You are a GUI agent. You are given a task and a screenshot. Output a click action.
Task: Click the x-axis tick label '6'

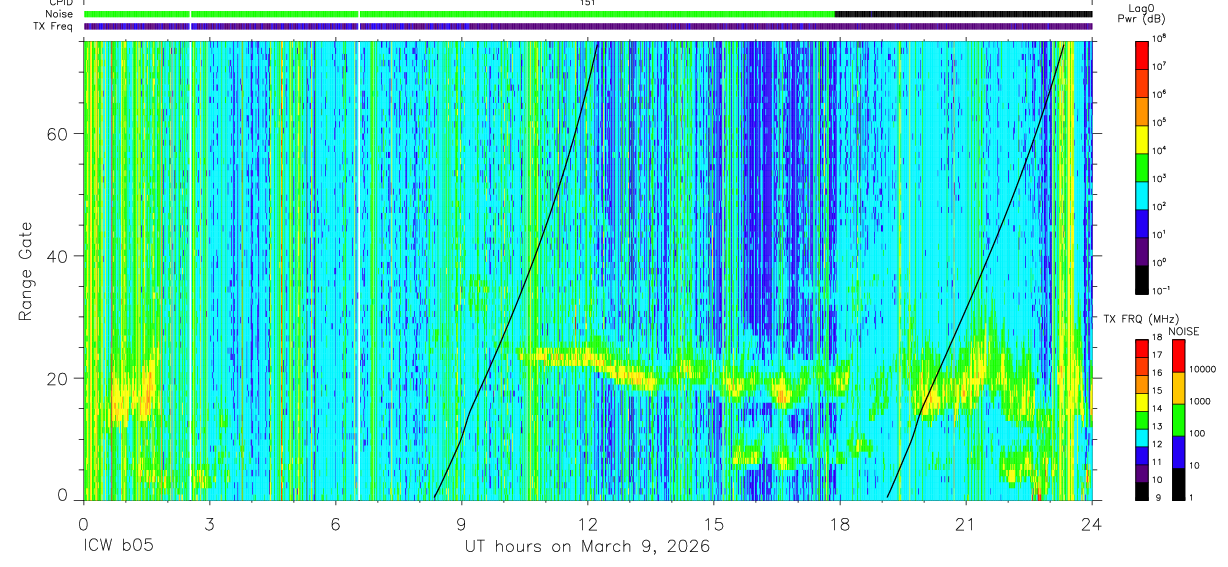[335, 523]
